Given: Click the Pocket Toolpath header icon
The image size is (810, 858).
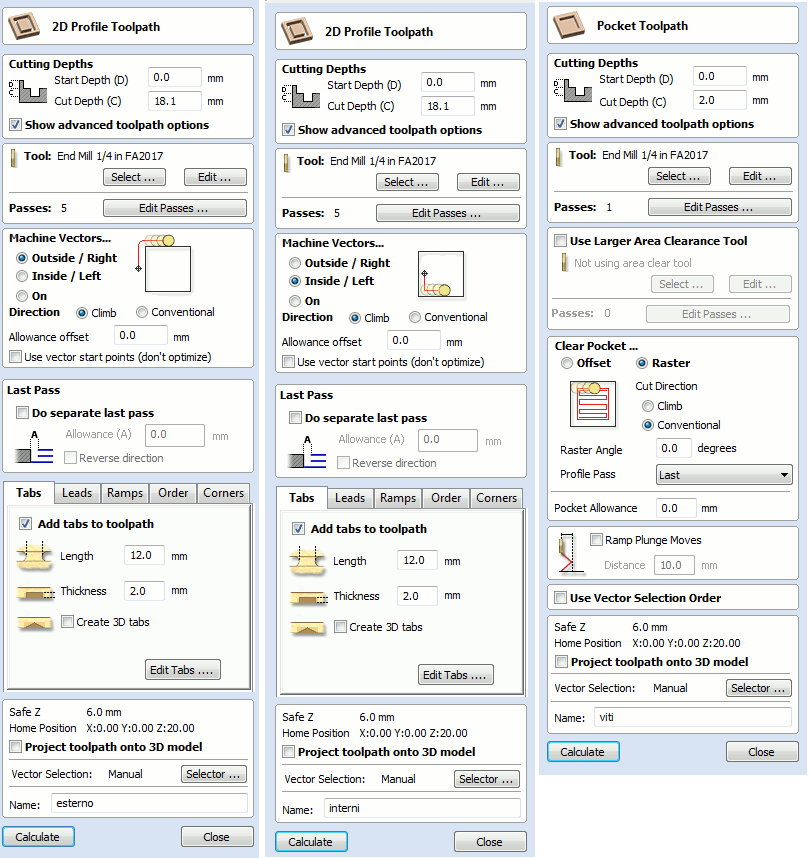Looking at the screenshot, I should (x=568, y=25).
